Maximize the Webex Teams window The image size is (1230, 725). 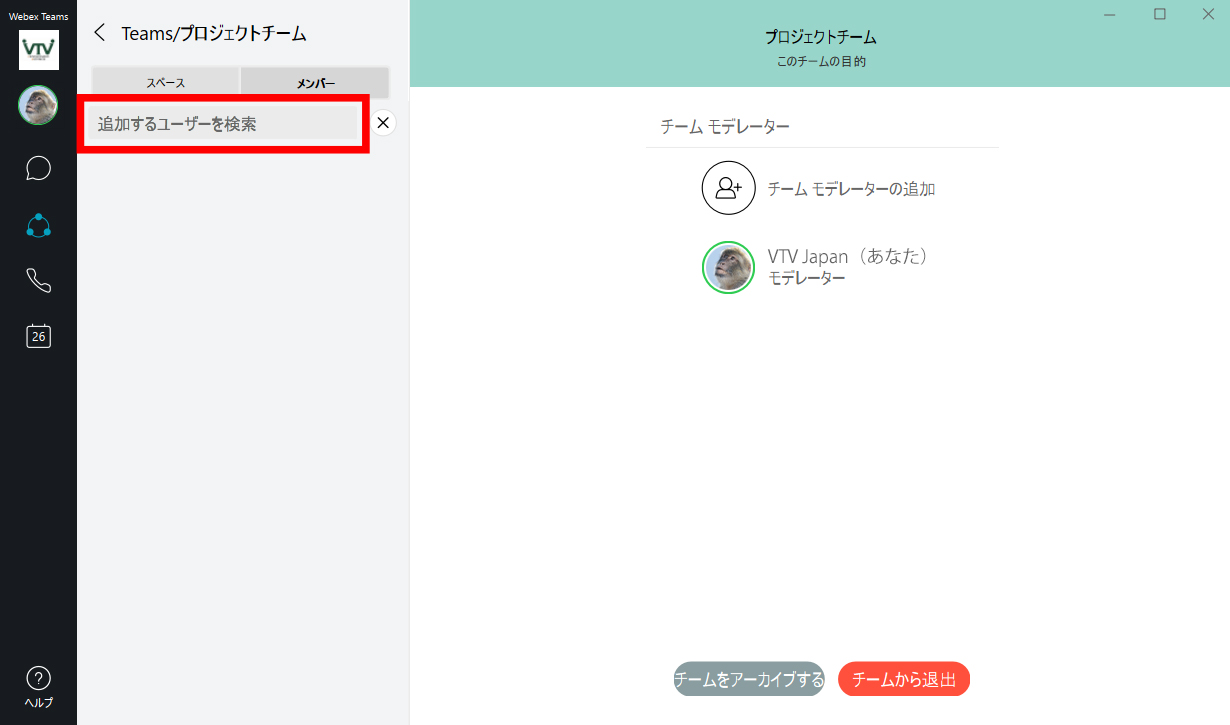click(x=1160, y=14)
